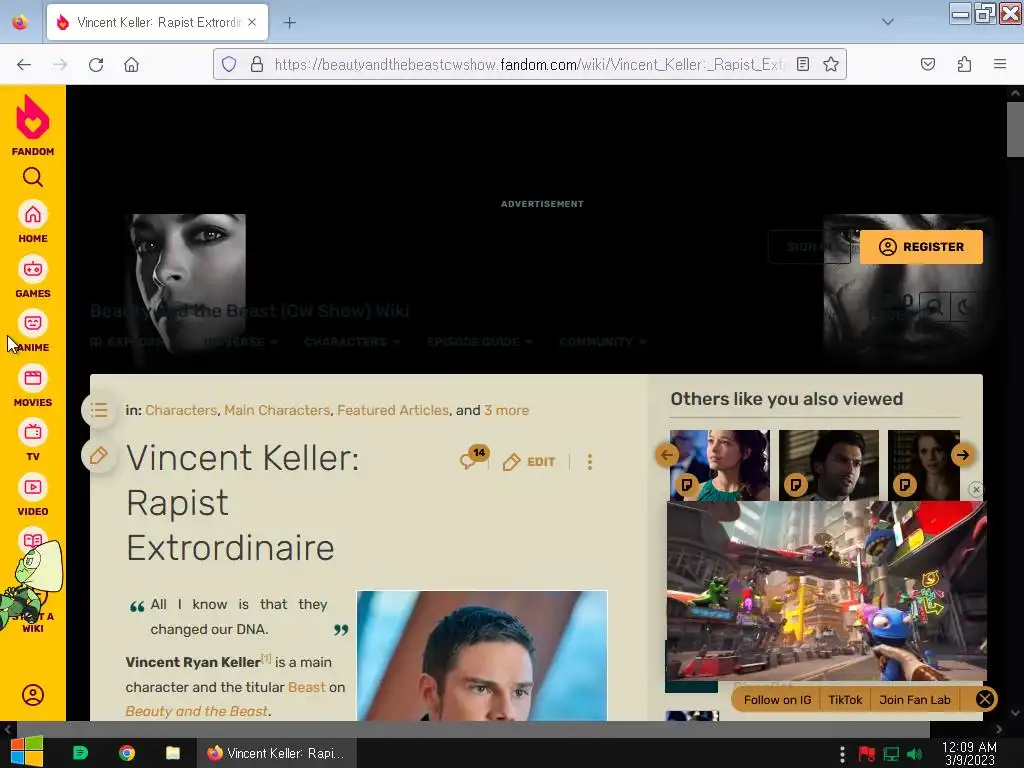Click the EDIT article button
The width and height of the screenshot is (1024, 768).
point(529,462)
